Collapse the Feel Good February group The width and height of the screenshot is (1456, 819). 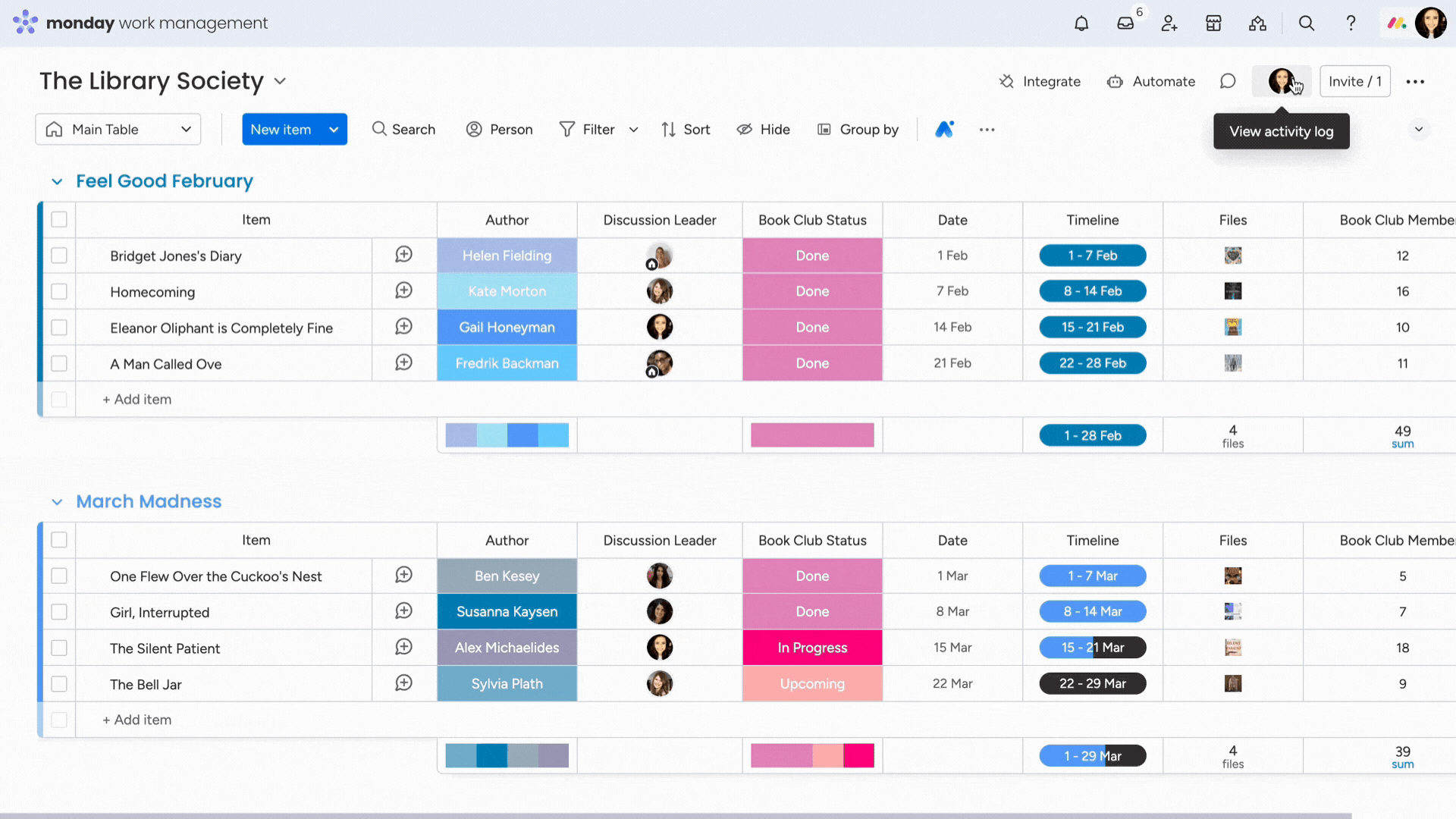57,181
